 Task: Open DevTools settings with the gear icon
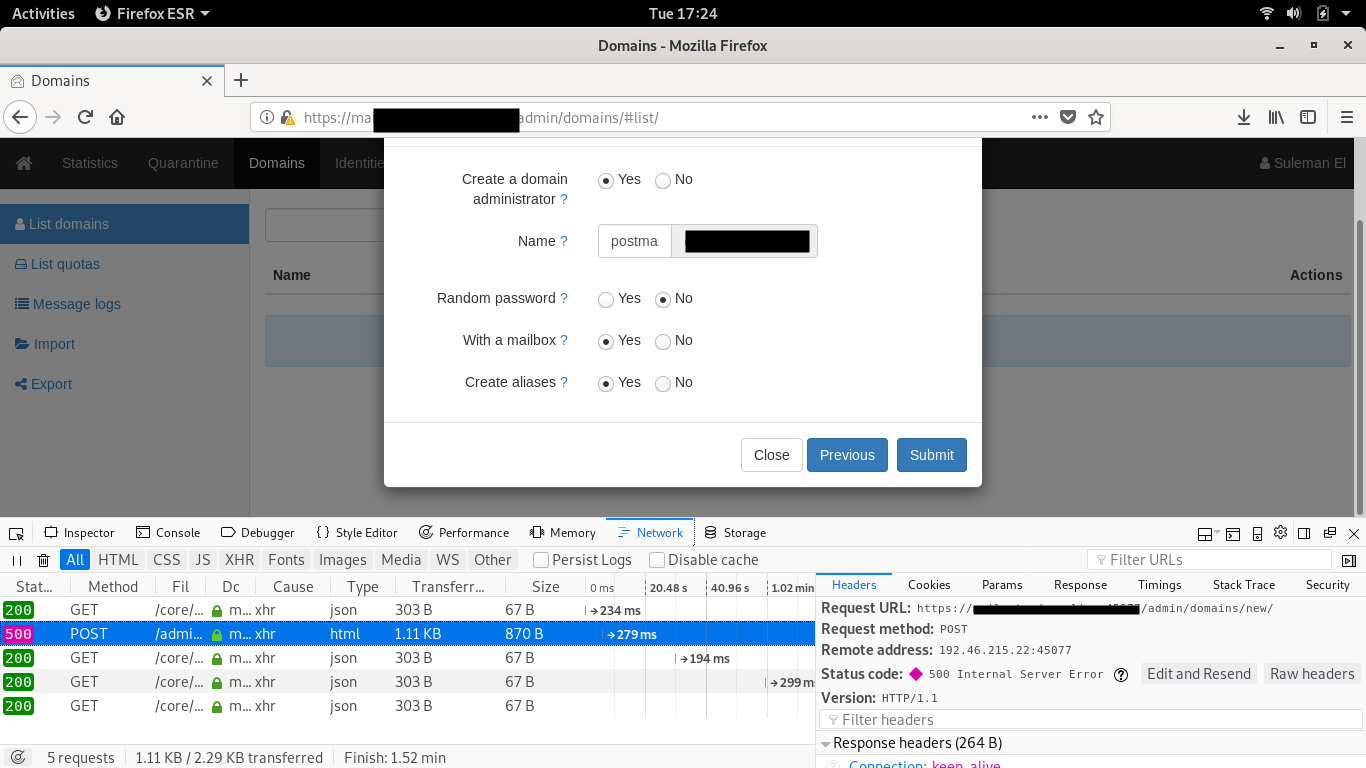click(1280, 533)
